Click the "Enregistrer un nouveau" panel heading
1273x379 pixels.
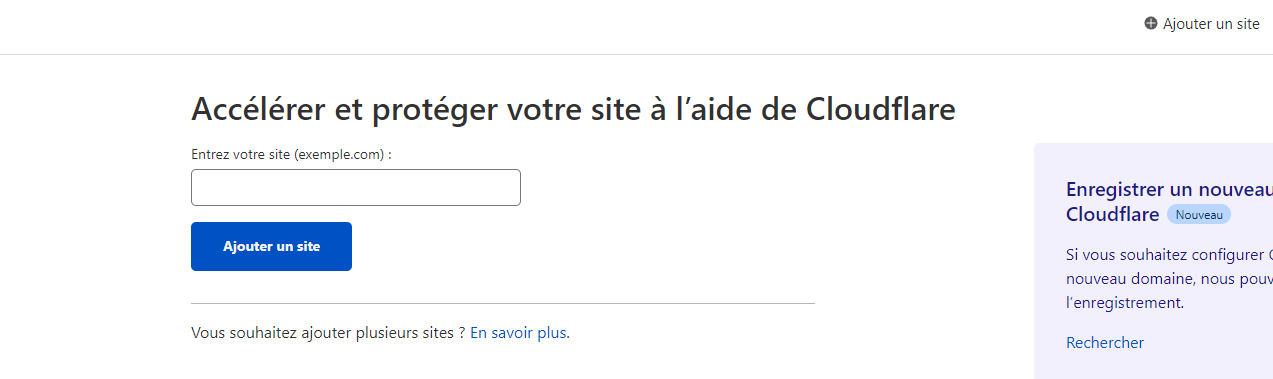point(1169,189)
